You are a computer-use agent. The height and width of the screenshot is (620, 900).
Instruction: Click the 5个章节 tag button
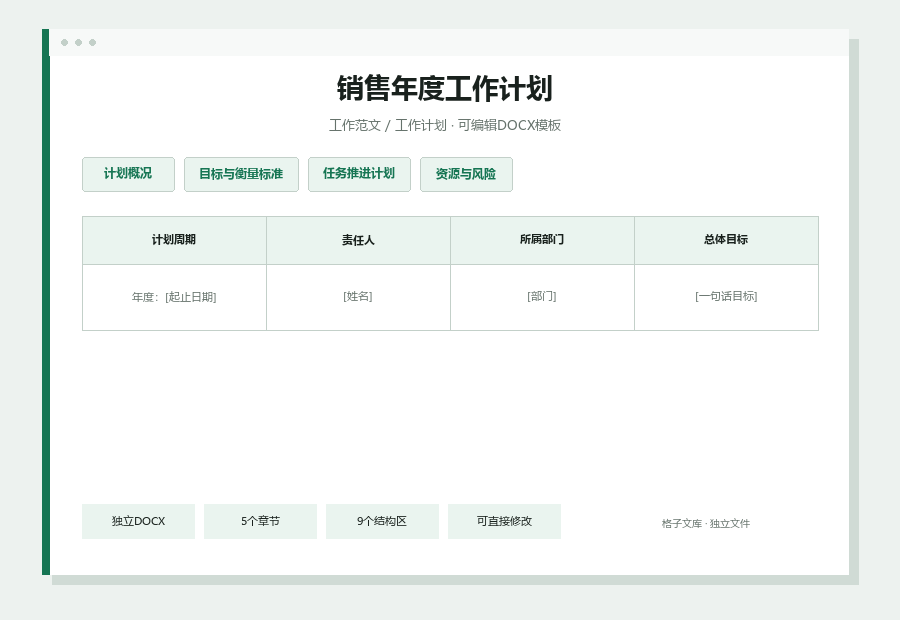click(x=260, y=521)
